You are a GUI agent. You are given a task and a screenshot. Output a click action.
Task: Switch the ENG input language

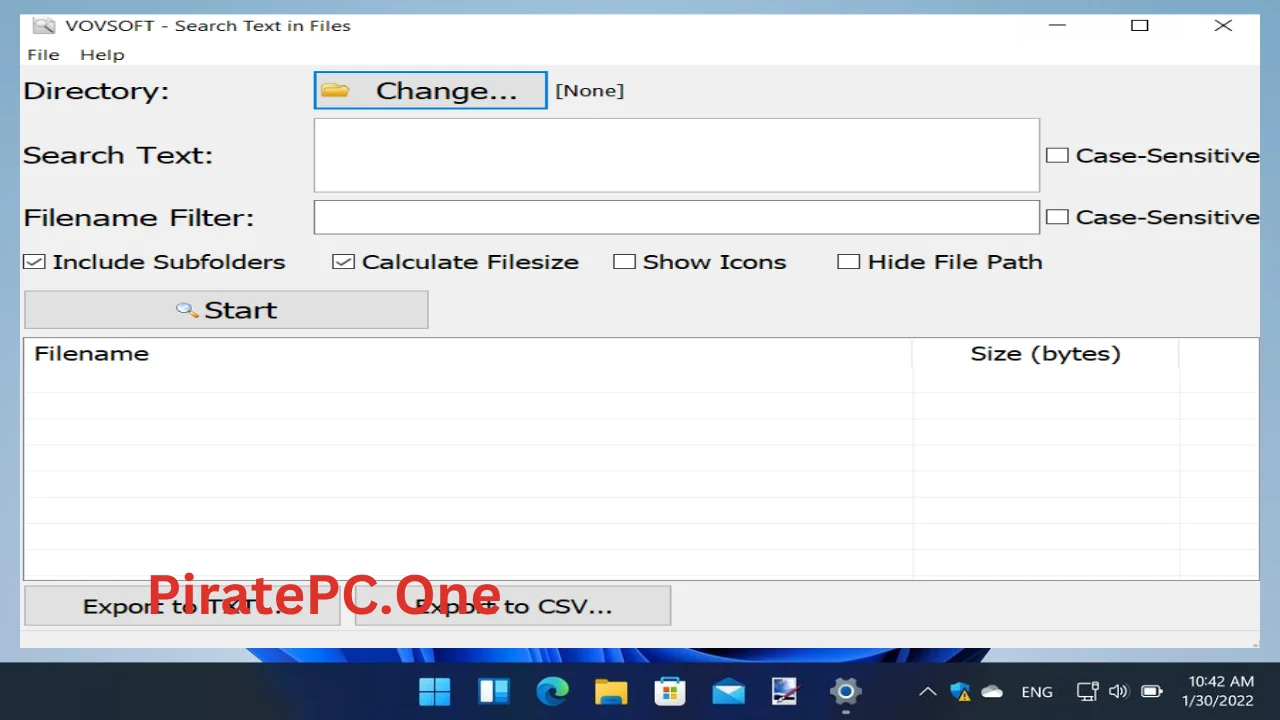(x=1037, y=692)
